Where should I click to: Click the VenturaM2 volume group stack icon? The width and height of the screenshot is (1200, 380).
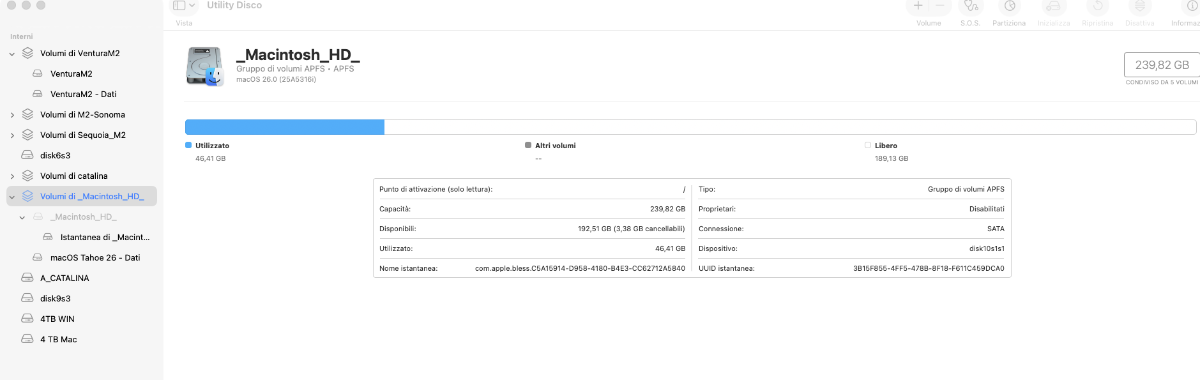[28, 53]
